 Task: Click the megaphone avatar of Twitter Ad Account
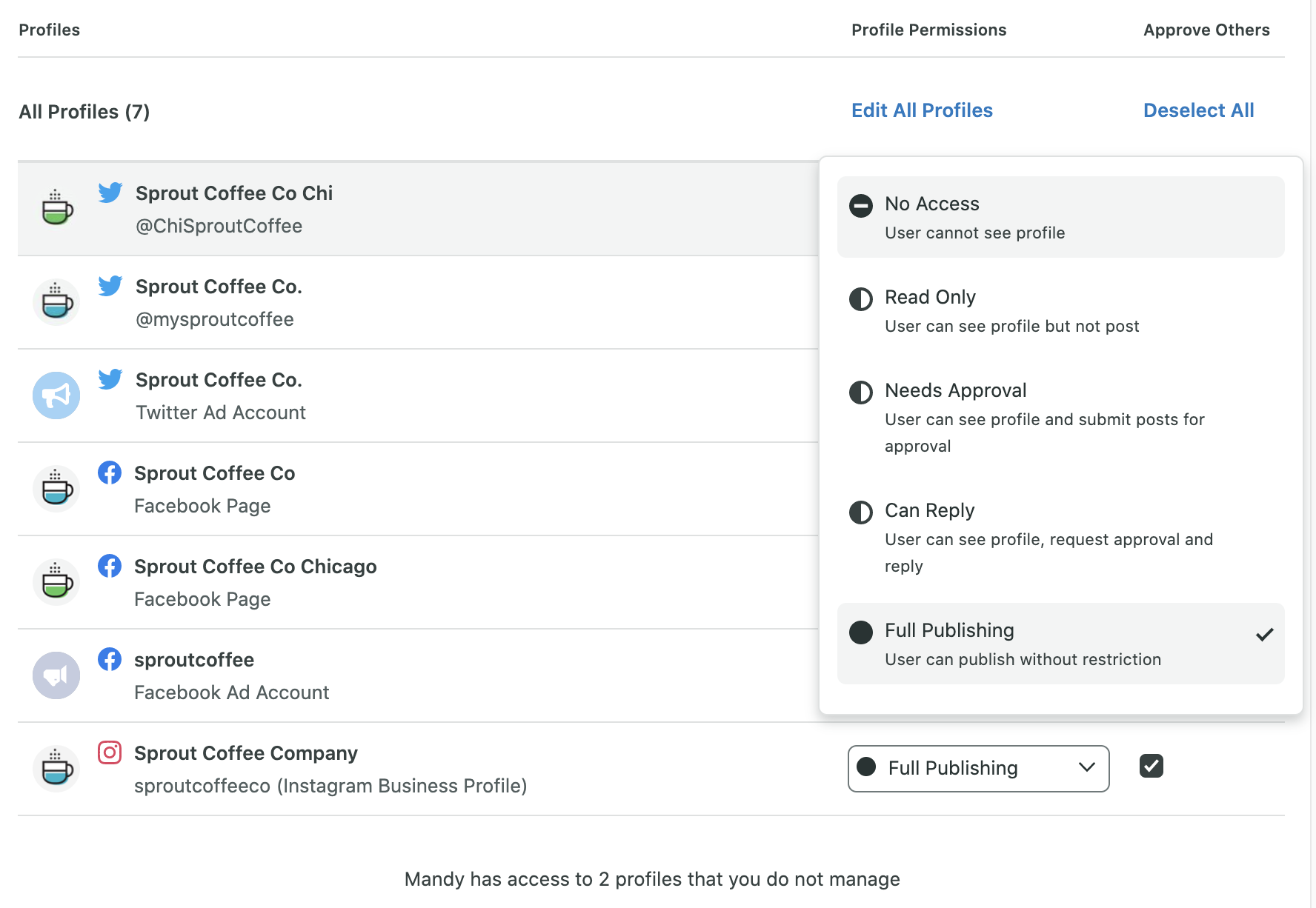tap(56, 395)
